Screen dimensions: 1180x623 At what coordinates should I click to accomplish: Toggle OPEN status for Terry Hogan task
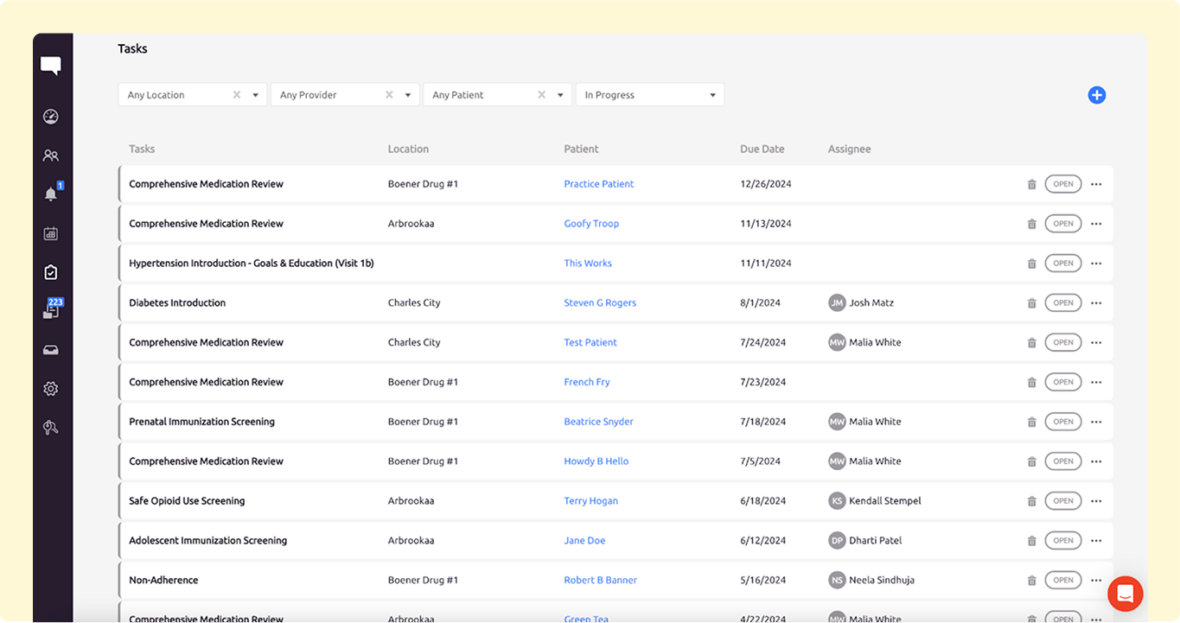pos(1063,501)
